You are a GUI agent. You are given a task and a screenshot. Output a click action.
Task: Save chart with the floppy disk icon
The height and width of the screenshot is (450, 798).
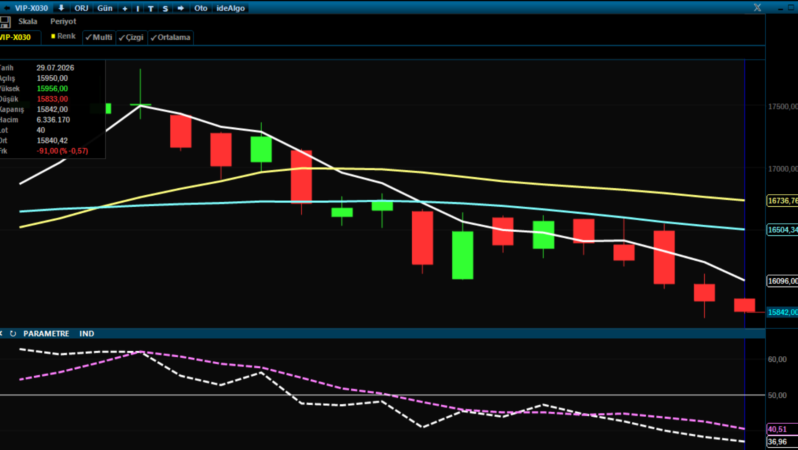tap(5, 22)
